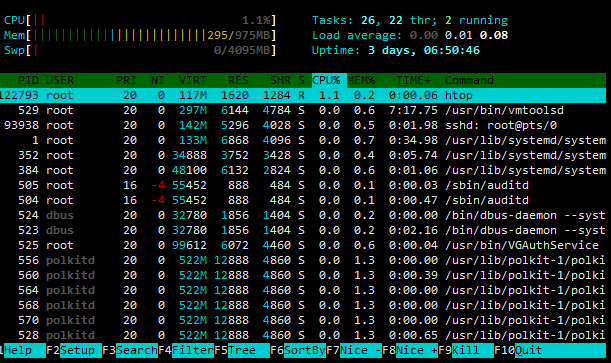The image size is (611, 363).
Task: Open the F2 Setup menu
Action: click(74, 350)
